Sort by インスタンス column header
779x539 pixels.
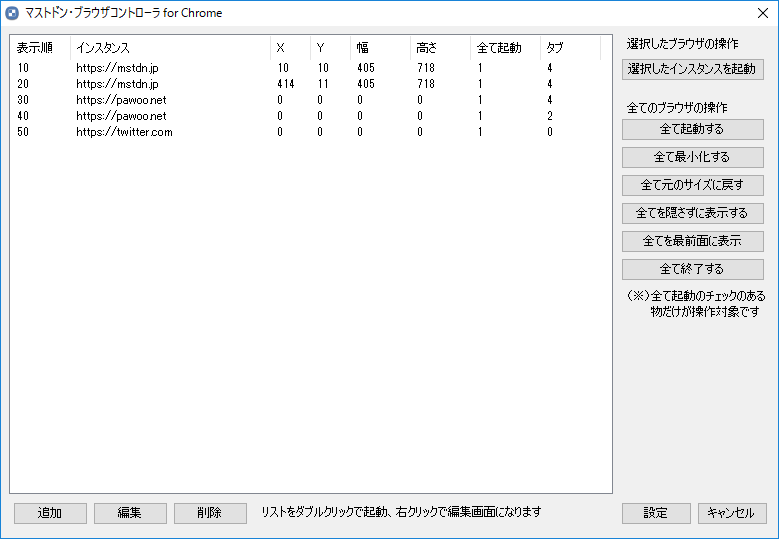tap(170, 48)
